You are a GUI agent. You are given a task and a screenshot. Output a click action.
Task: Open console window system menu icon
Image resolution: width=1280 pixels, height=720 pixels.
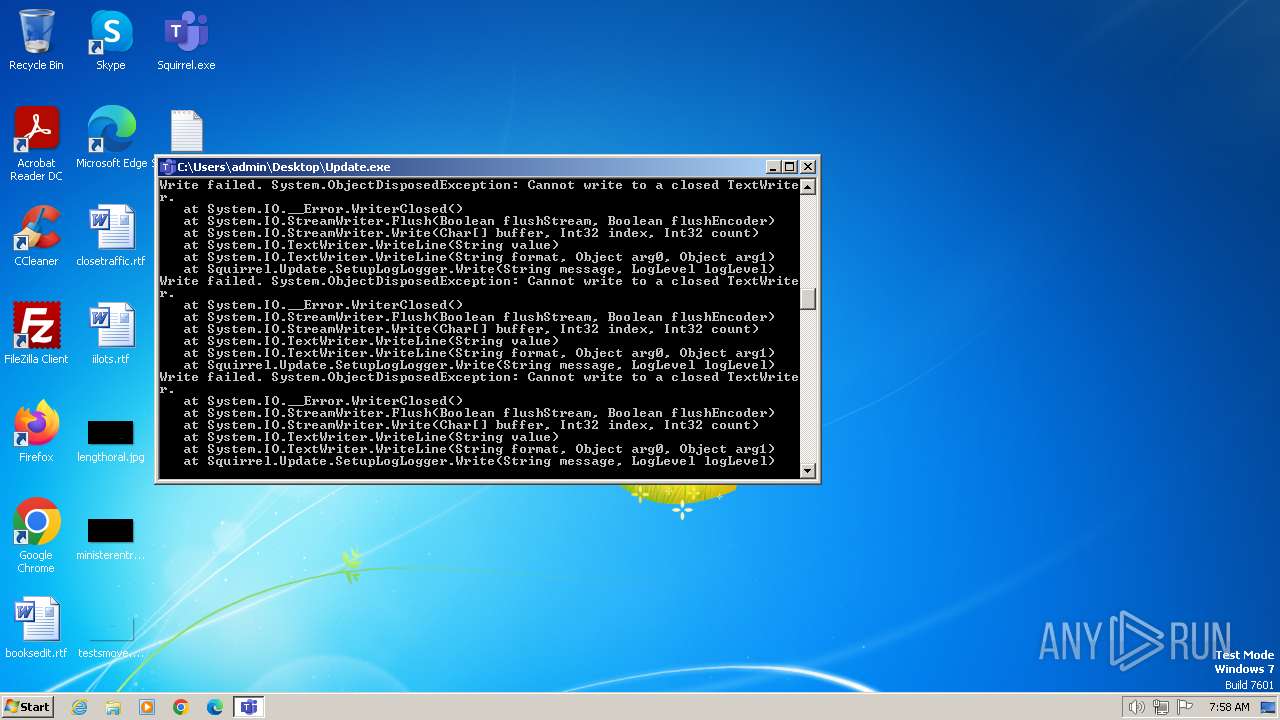pos(168,167)
